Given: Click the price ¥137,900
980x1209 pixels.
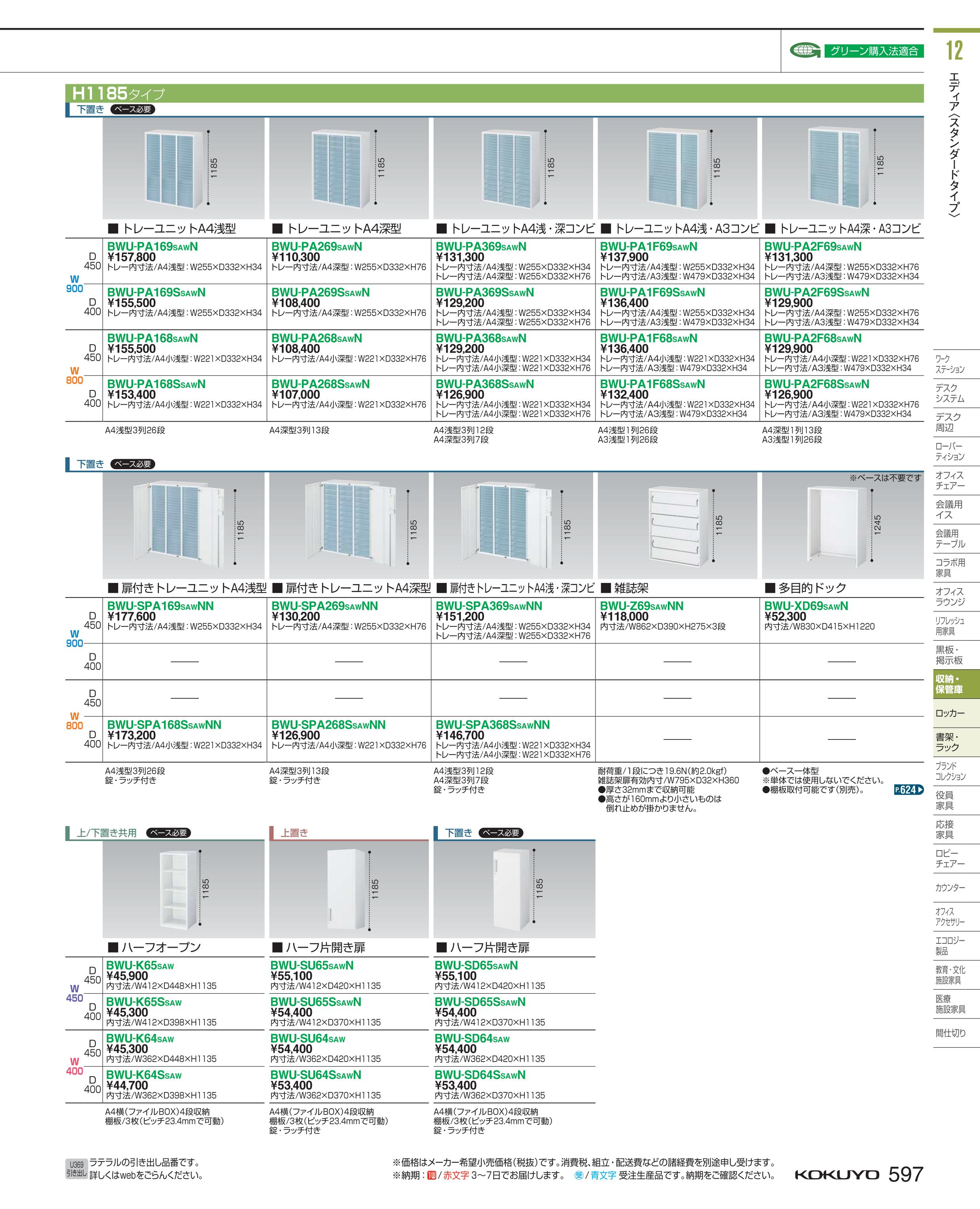Looking at the screenshot, I should (x=624, y=258).
